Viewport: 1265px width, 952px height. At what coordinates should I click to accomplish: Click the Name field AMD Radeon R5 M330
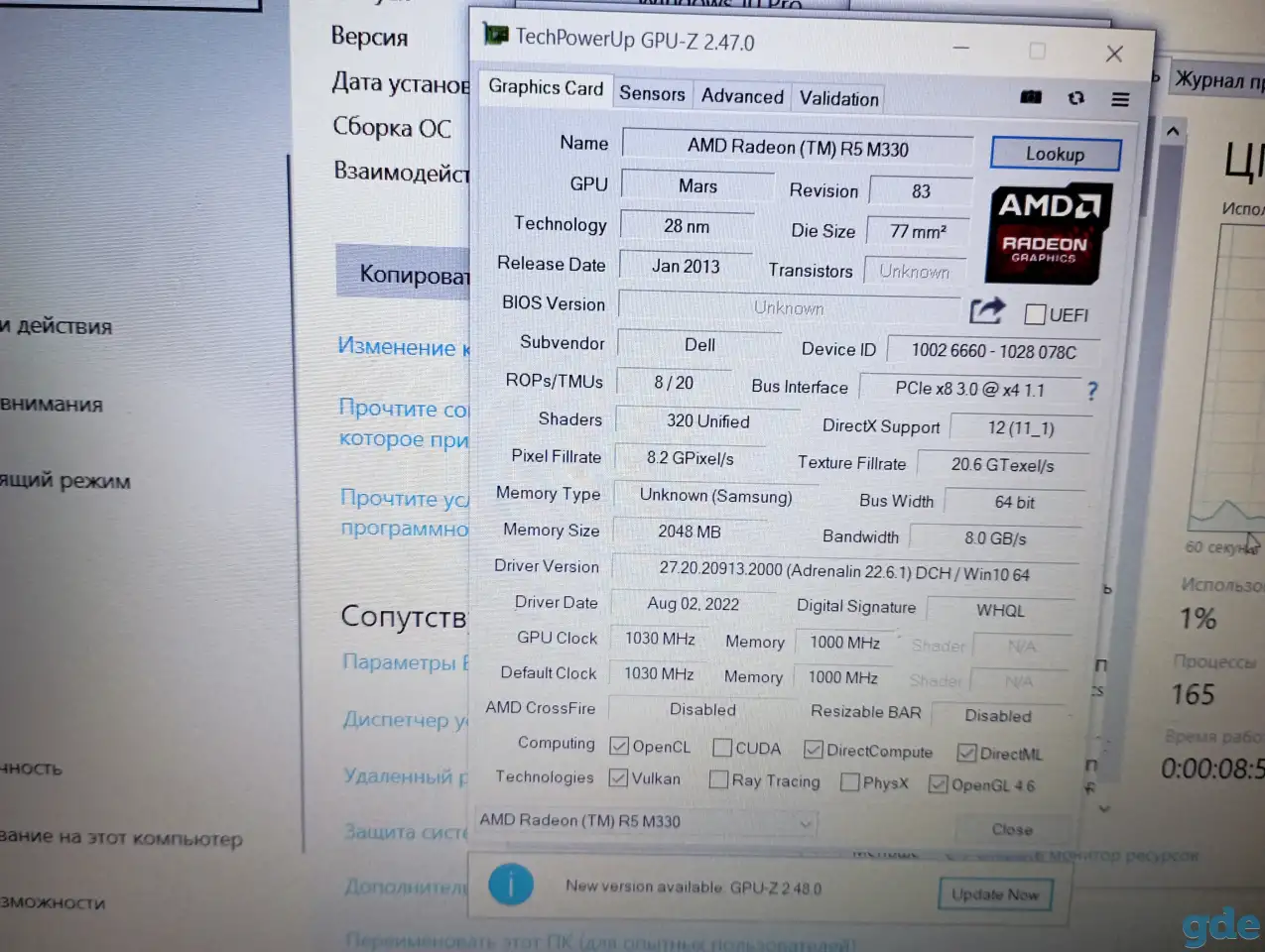(x=798, y=148)
